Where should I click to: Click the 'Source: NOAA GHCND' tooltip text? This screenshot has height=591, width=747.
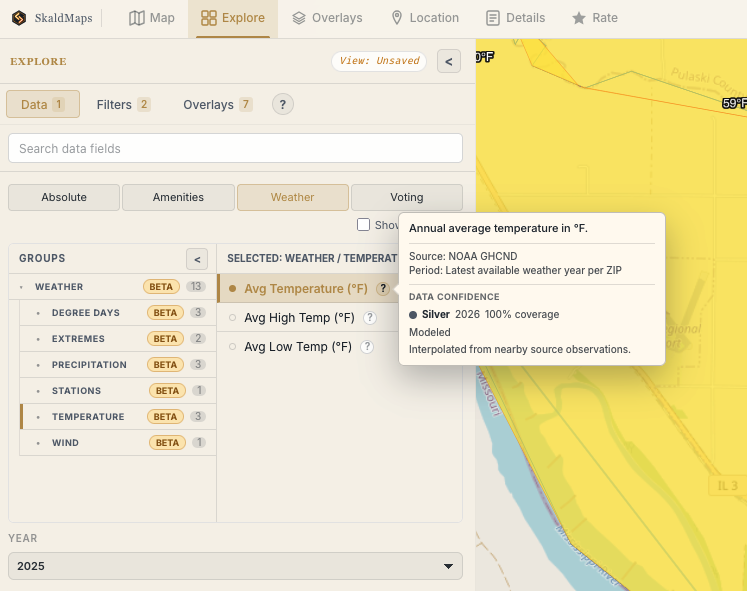[463, 256]
